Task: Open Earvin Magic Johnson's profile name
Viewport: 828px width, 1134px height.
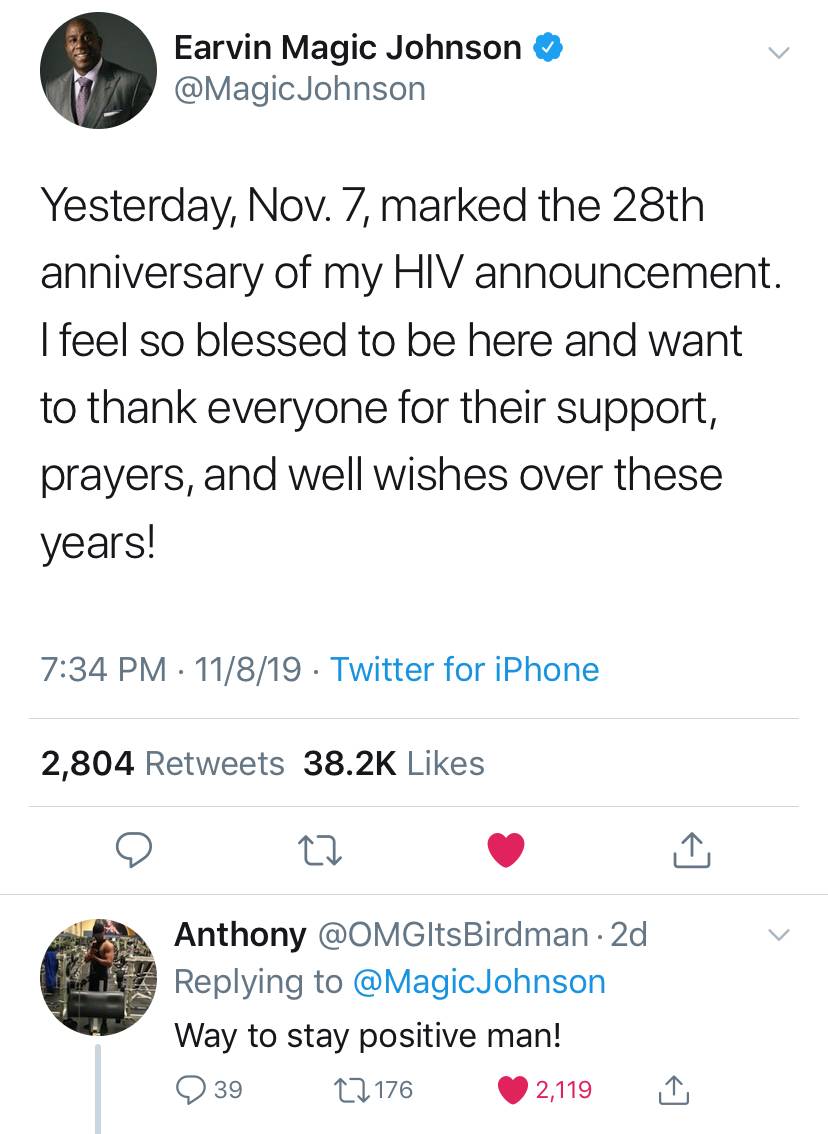Action: coord(347,47)
